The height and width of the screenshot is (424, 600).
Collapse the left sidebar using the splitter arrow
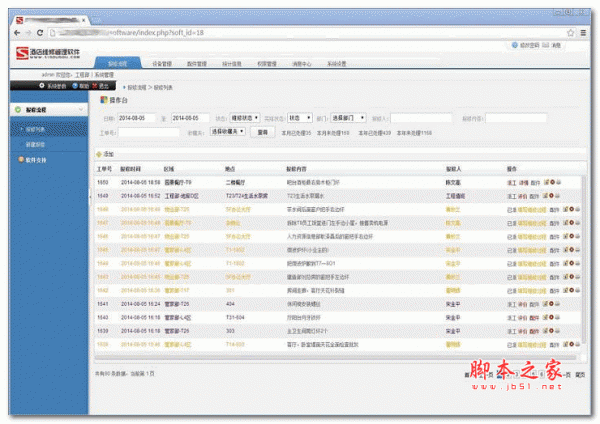[91, 197]
